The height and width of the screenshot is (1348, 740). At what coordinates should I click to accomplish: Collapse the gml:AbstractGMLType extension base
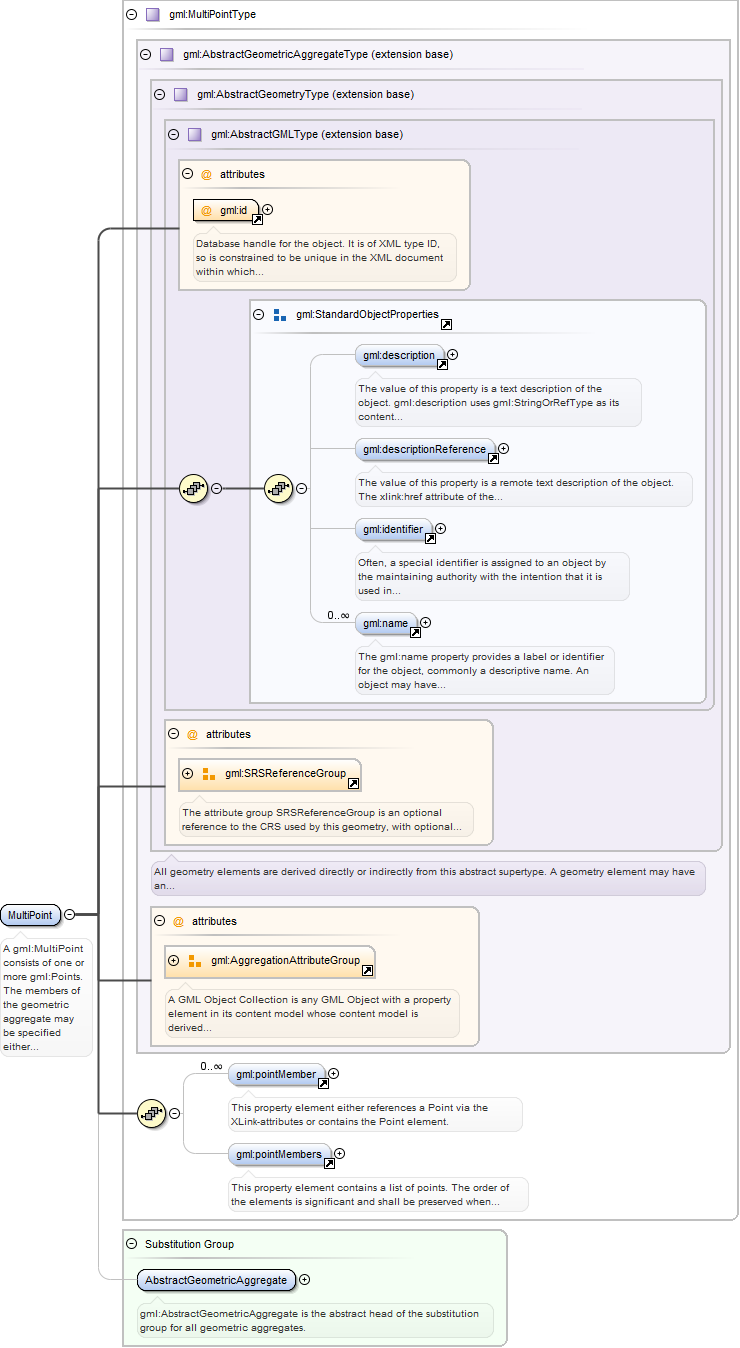tap(173, 134)
